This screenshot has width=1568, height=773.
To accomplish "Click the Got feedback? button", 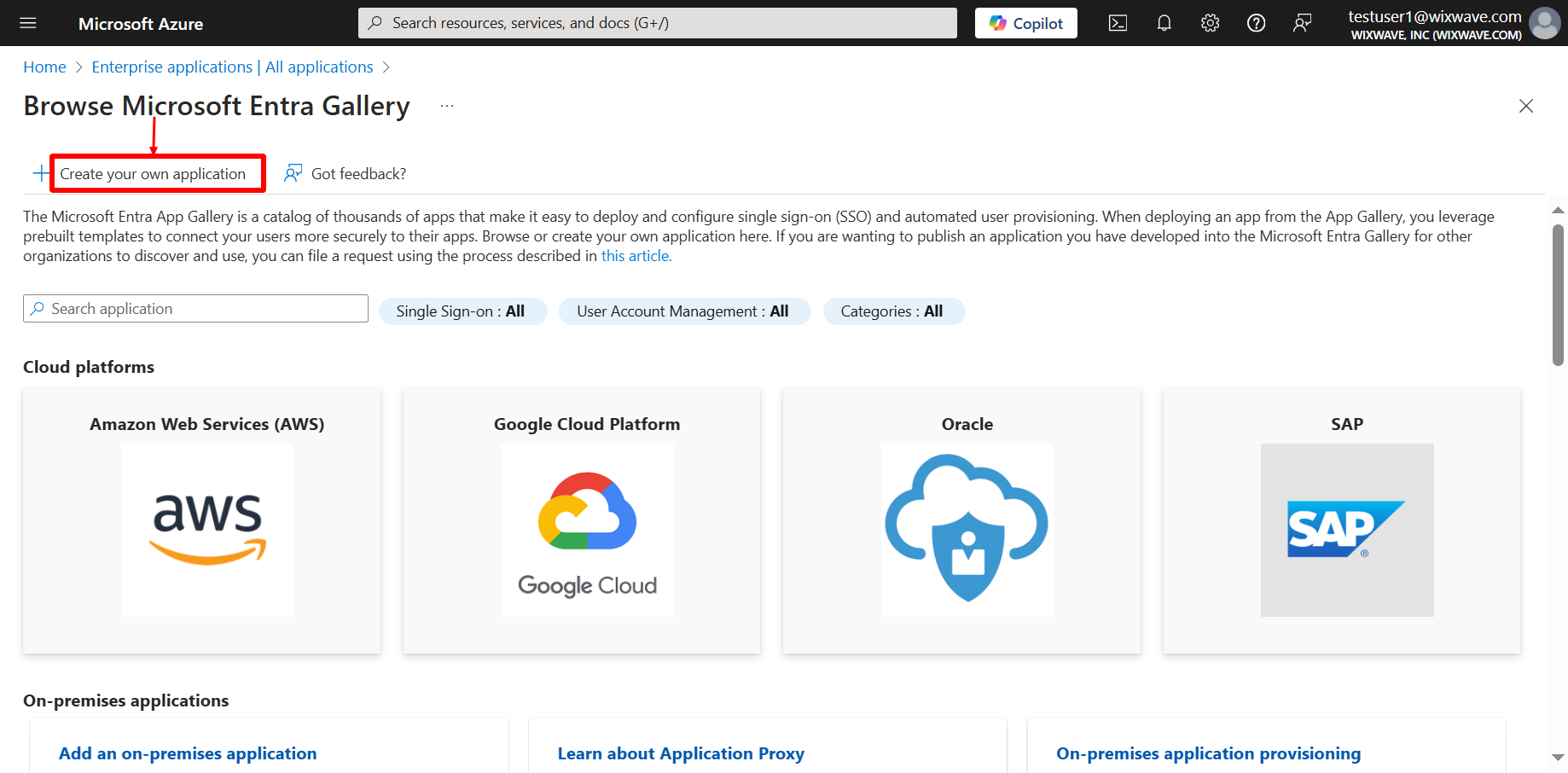I will point(346,173).
